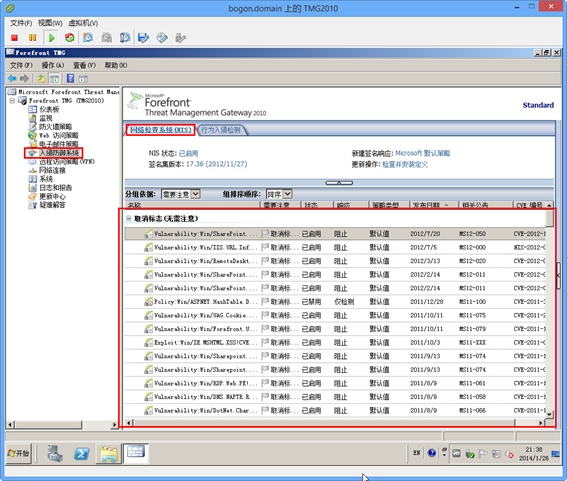Open the 虚拟机(V) menu
Screen dimensions: 567x481
[x=83, y=23]
